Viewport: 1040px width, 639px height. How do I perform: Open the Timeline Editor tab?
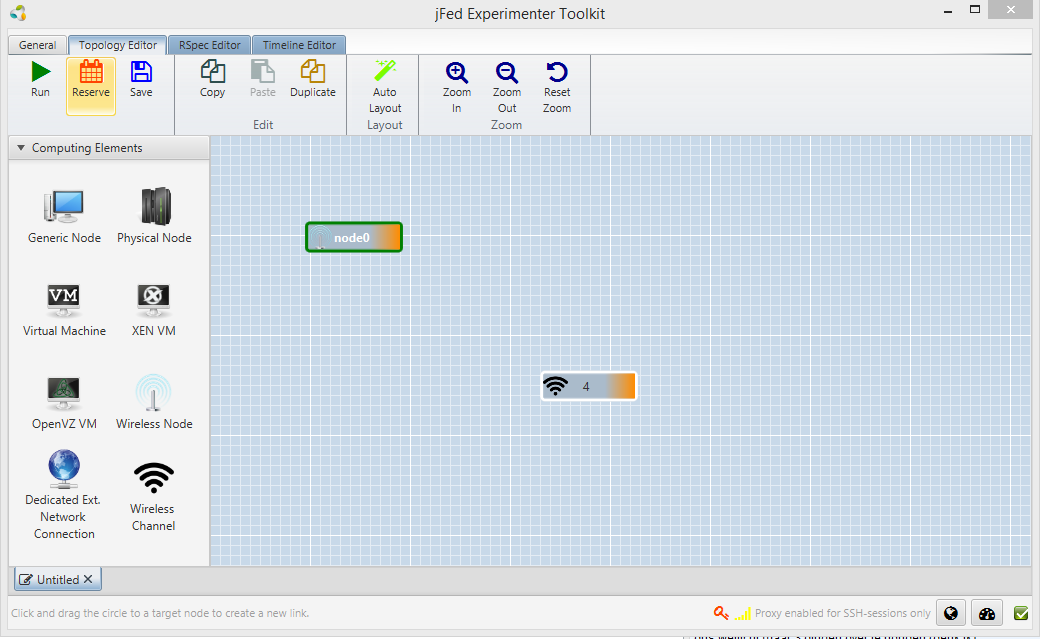point(299,45)
